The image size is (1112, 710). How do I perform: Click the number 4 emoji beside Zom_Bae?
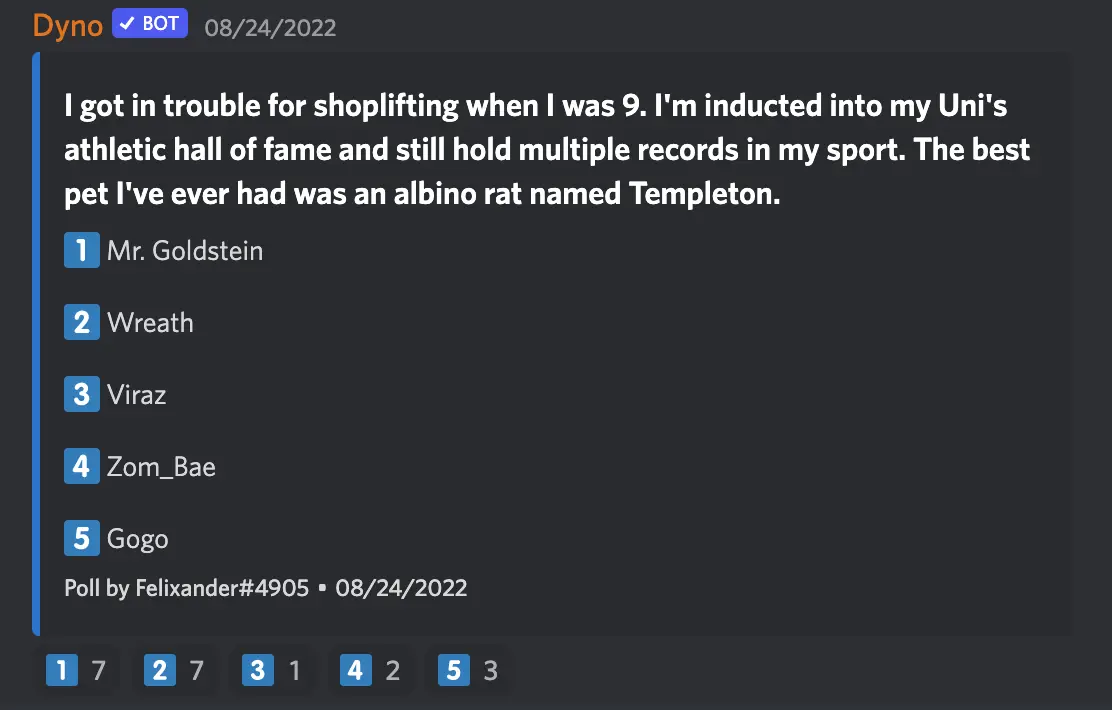[81, 466]
